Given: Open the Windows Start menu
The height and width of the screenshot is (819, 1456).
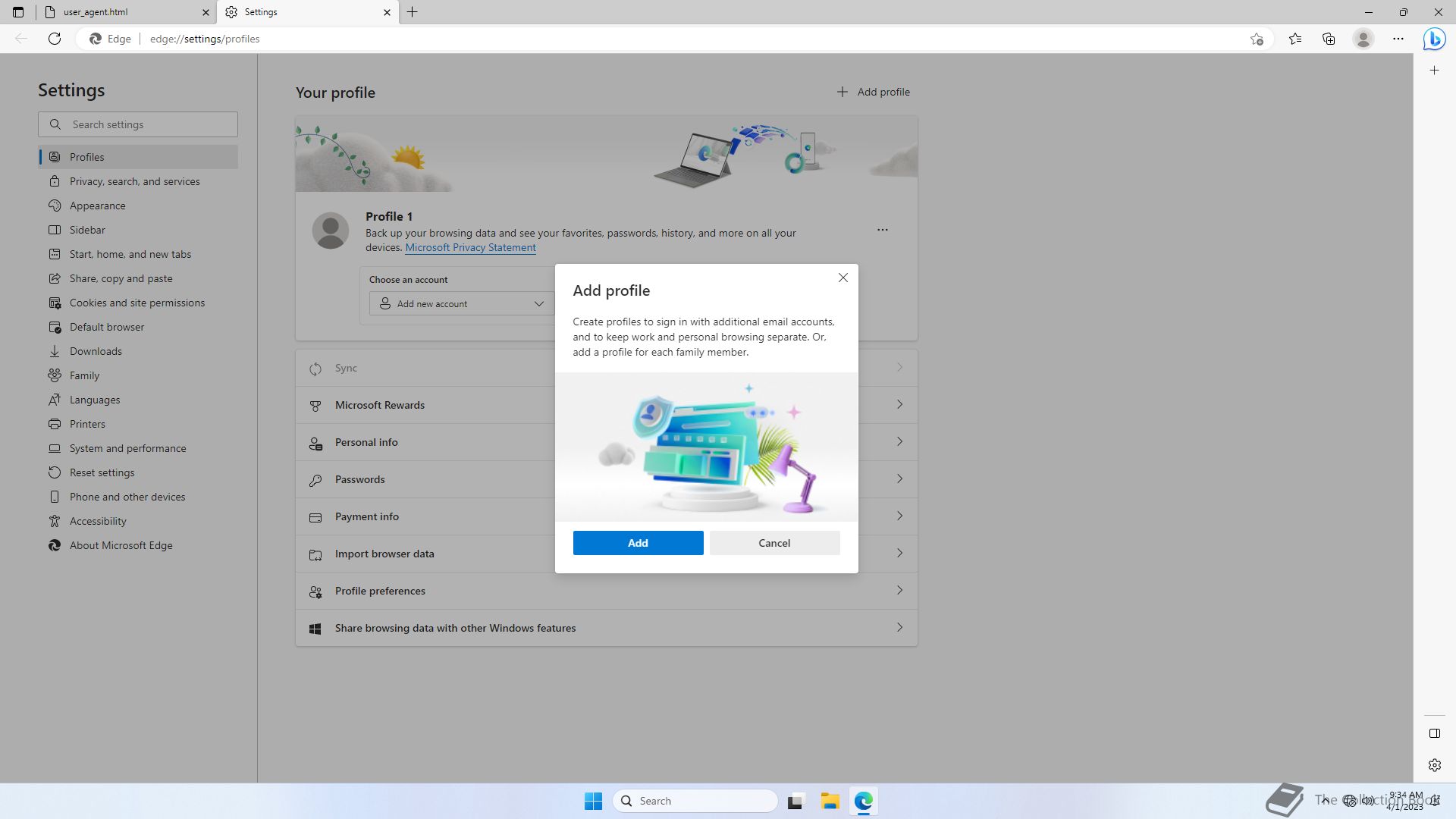Looking at the screenshot, I should click(x=593, y=801).
